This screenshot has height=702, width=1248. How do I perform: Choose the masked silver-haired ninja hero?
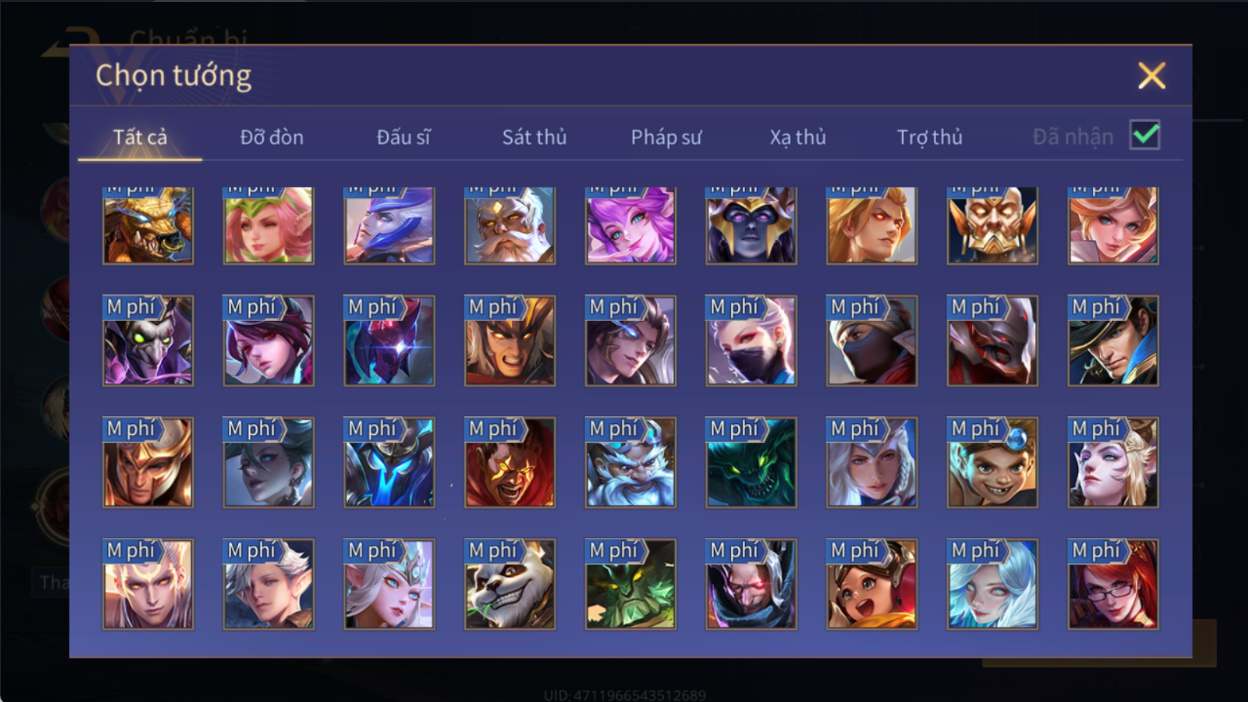click(751, 341)
